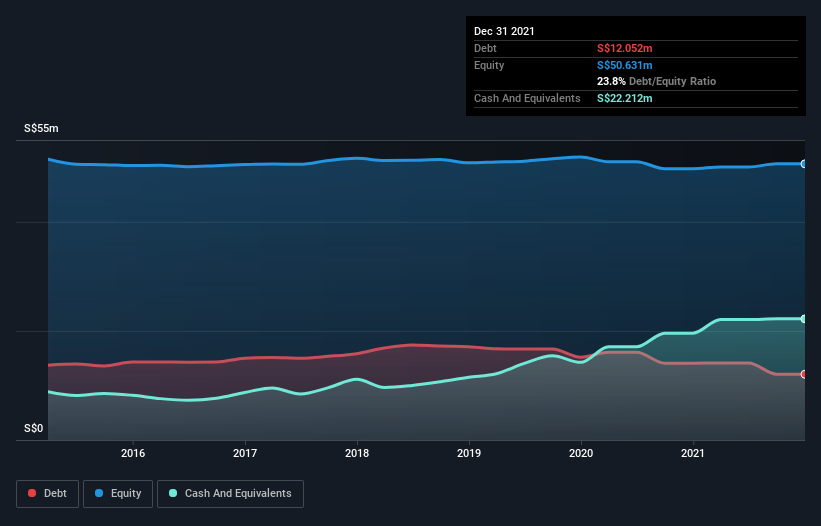This screenshot has height=526, width=821.
Task: Click the Debt line end marker
Action: [804, 374]
